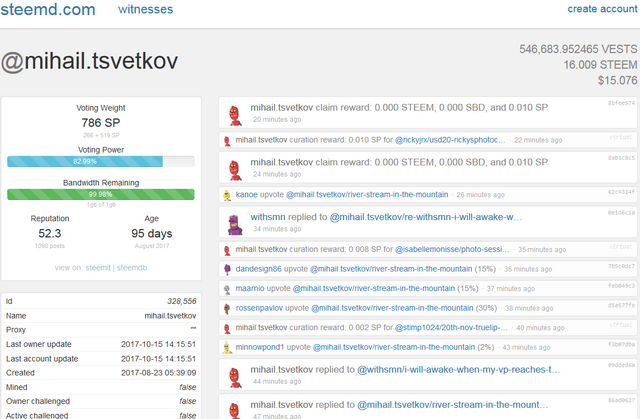Click maarnio's avatar icon
640x419 pixels.
227,289
